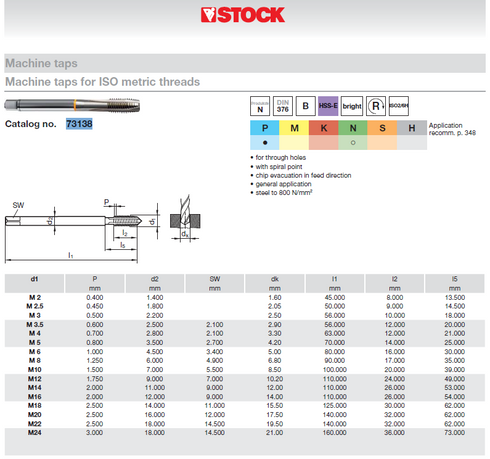Select the yellow M material swatch
This screenshot has height=459, width=490.
tap(294, 128)
